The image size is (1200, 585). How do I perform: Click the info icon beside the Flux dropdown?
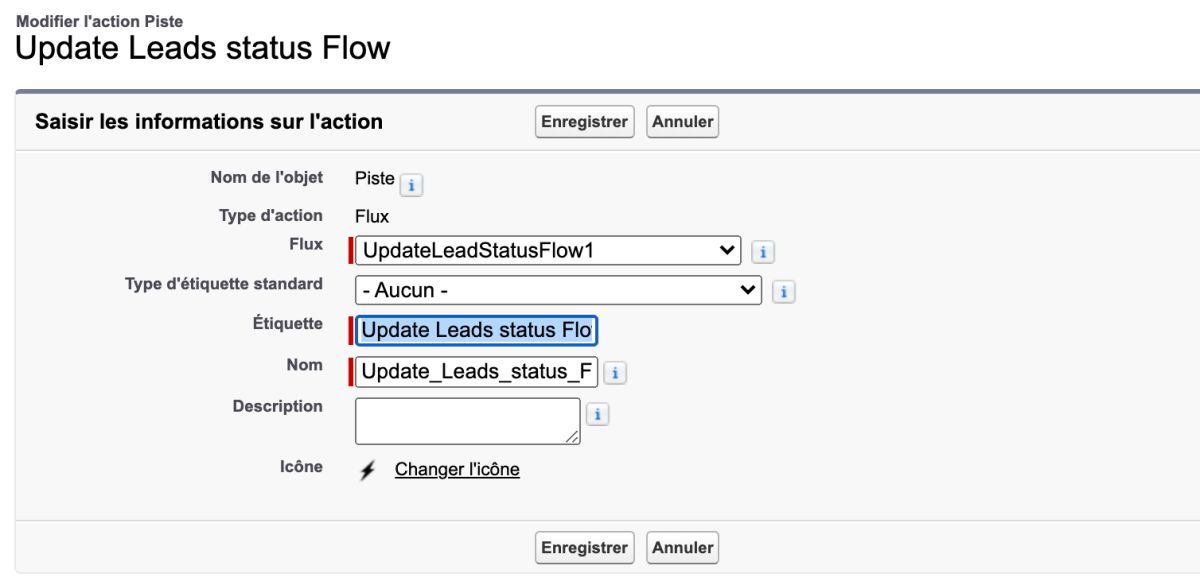pos(763,252)
